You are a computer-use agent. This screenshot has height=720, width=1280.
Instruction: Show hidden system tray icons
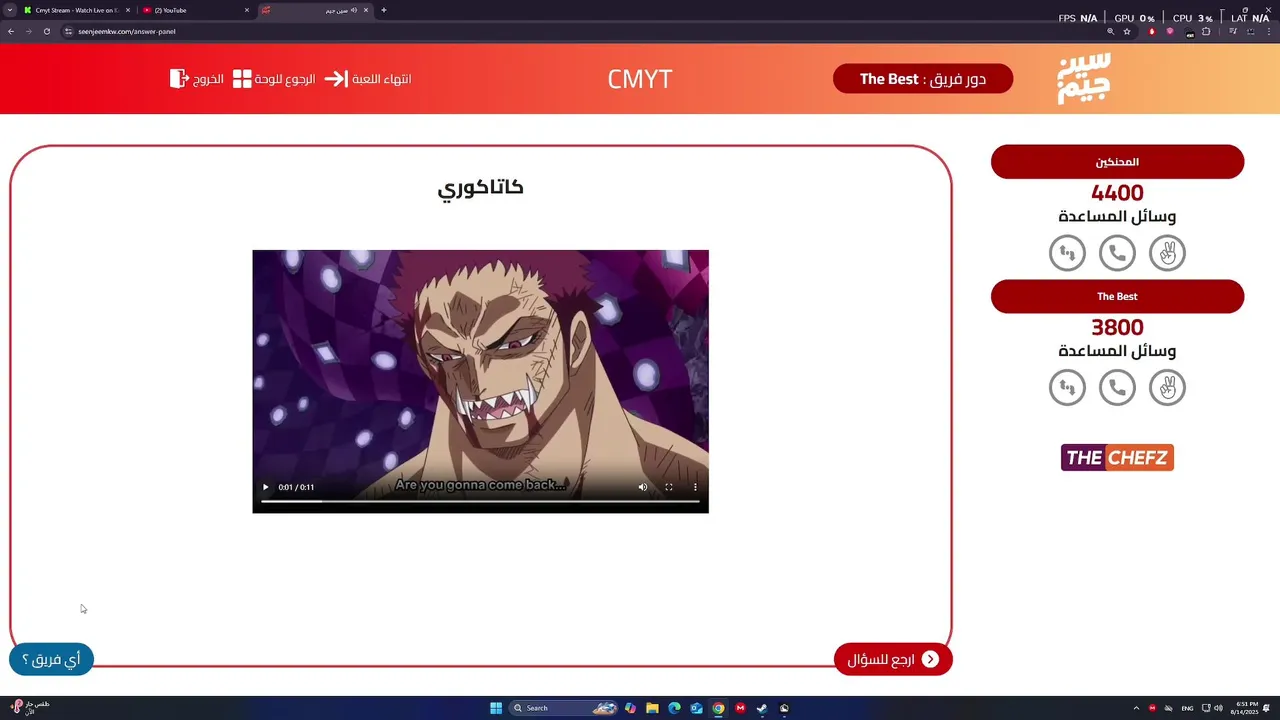pyautogui.click(x=1136, y=708)
